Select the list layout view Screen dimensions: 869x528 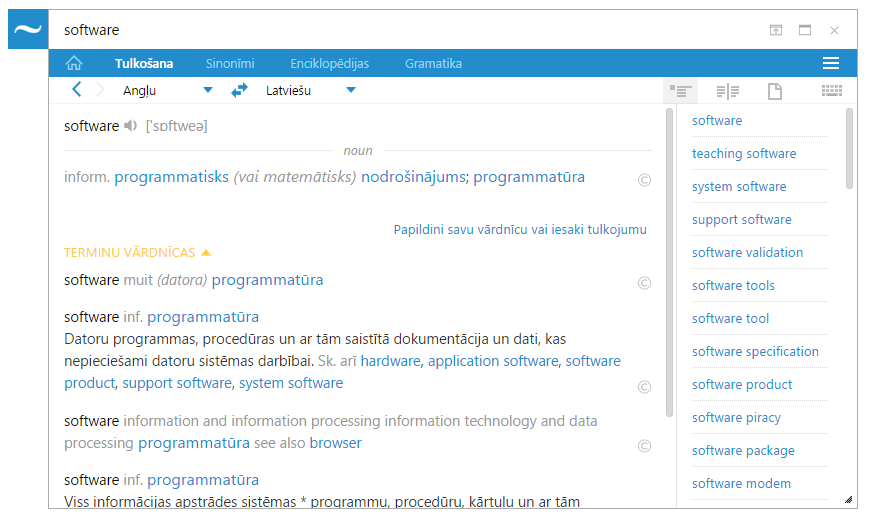(680, 91)
